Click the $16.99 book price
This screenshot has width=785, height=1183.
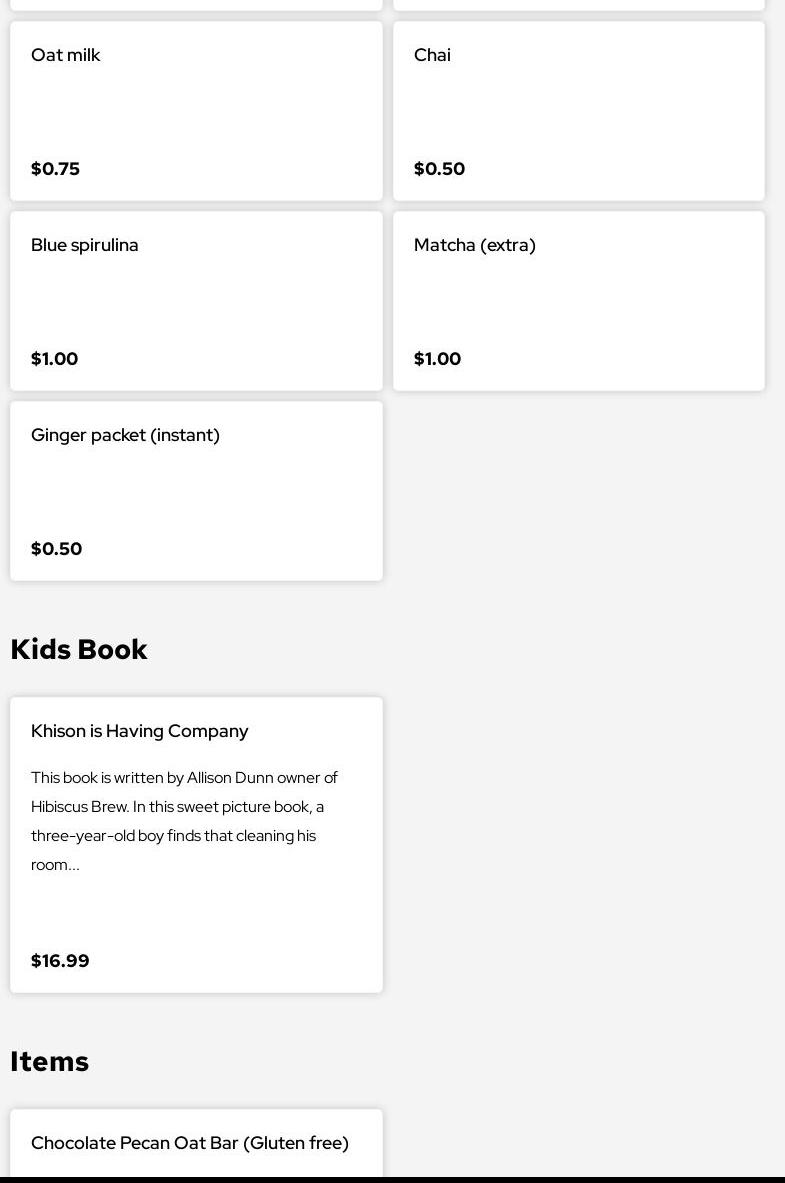coord(60,961)
